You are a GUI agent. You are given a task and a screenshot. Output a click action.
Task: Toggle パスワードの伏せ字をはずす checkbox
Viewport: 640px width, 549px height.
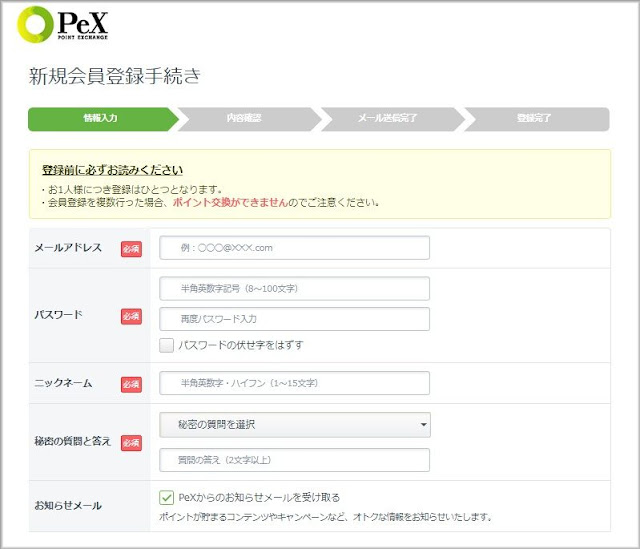(x=167, y=345)
